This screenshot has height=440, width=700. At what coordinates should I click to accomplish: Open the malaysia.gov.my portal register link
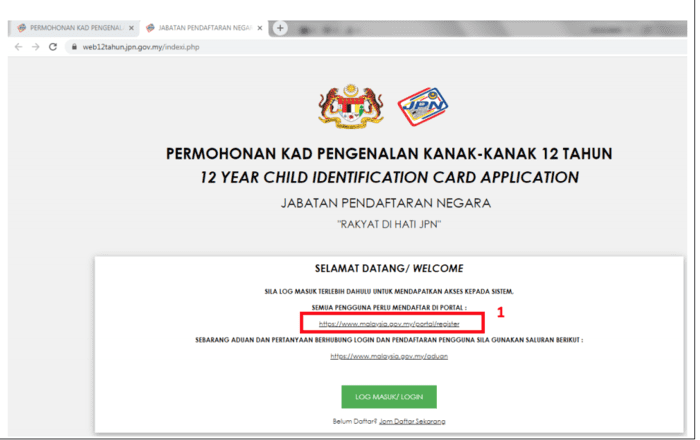point(389,324)
